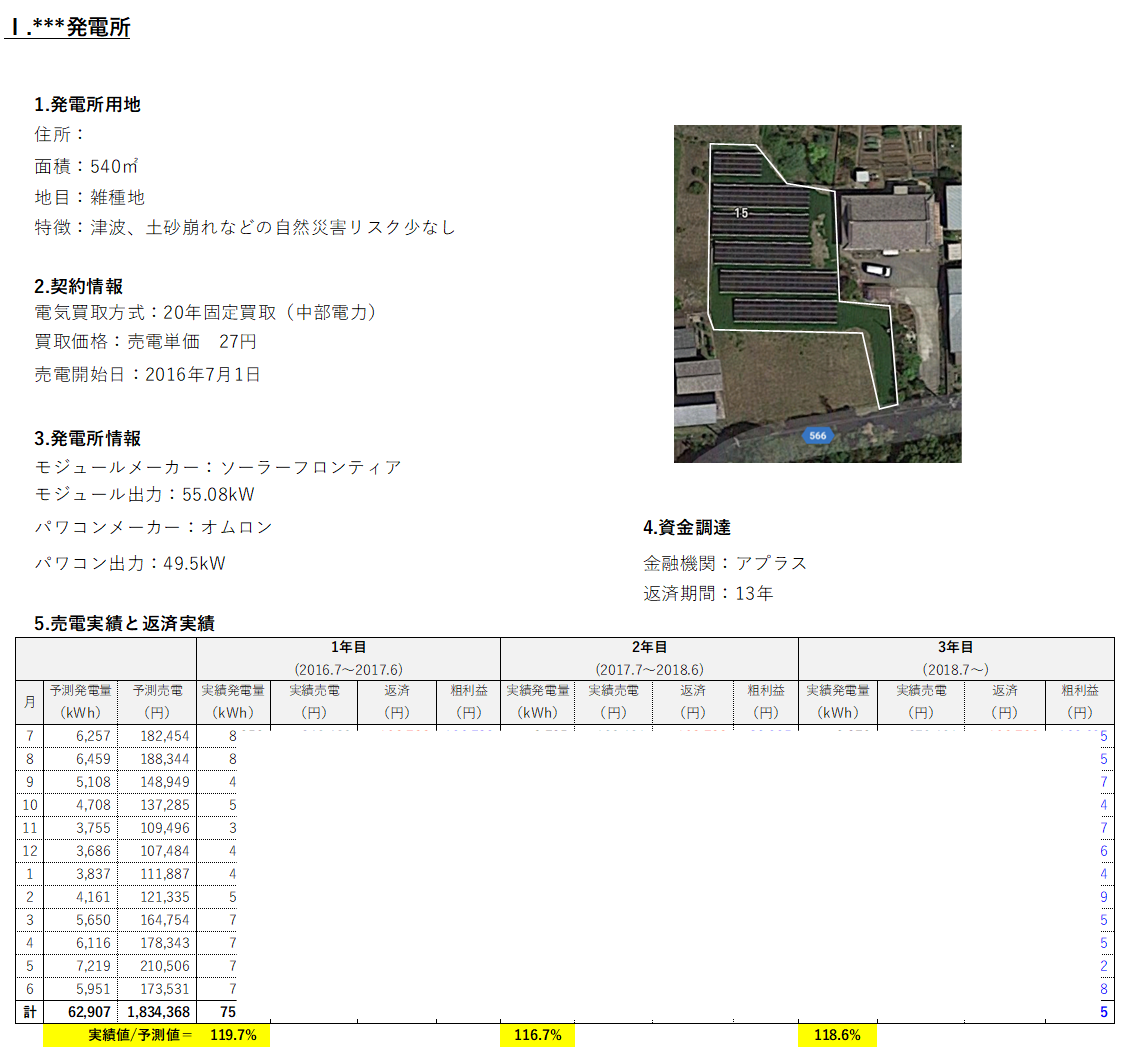
Task: Click the "2年目" table header
Action: click(x=649, y=647)
